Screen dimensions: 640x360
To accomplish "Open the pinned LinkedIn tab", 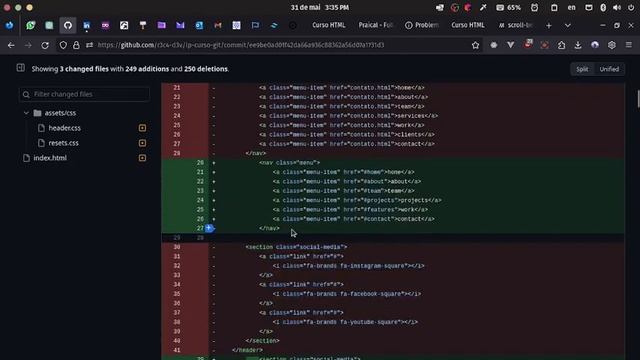I will pyautogui.click(x=87, y=25).
